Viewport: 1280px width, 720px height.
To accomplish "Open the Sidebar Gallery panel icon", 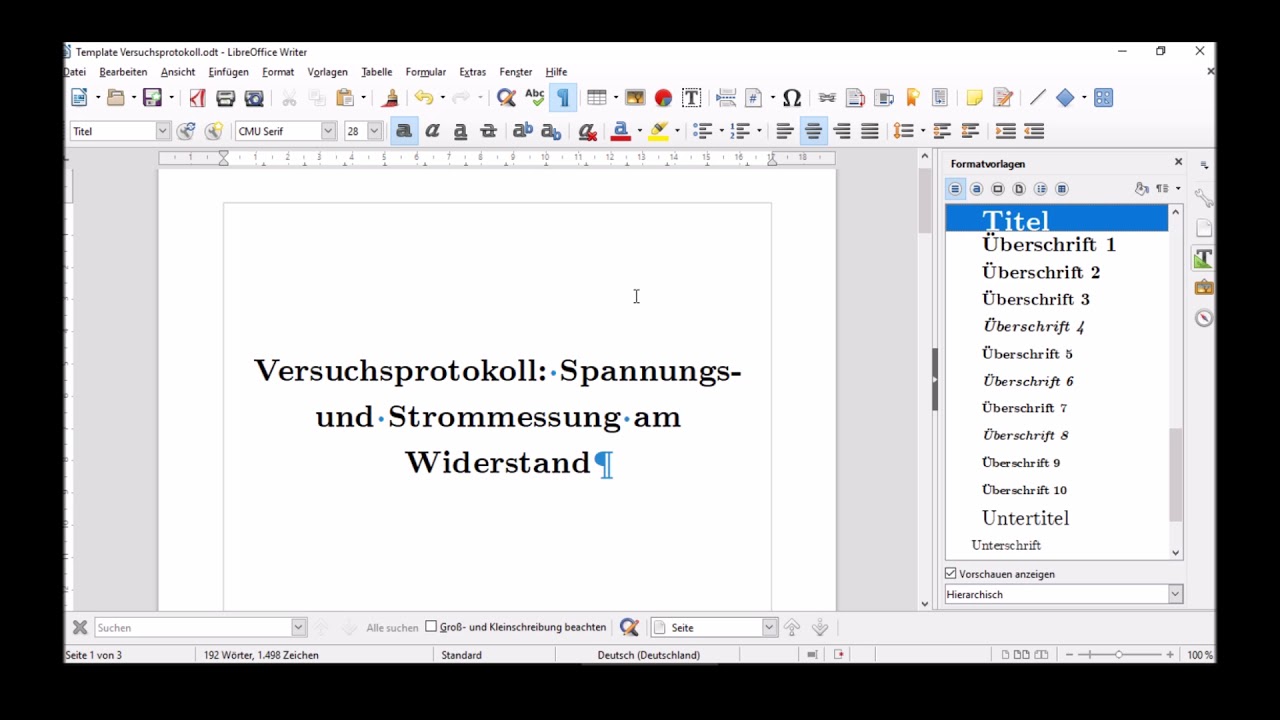I will pyautogui.click(x=1204, y=288).
